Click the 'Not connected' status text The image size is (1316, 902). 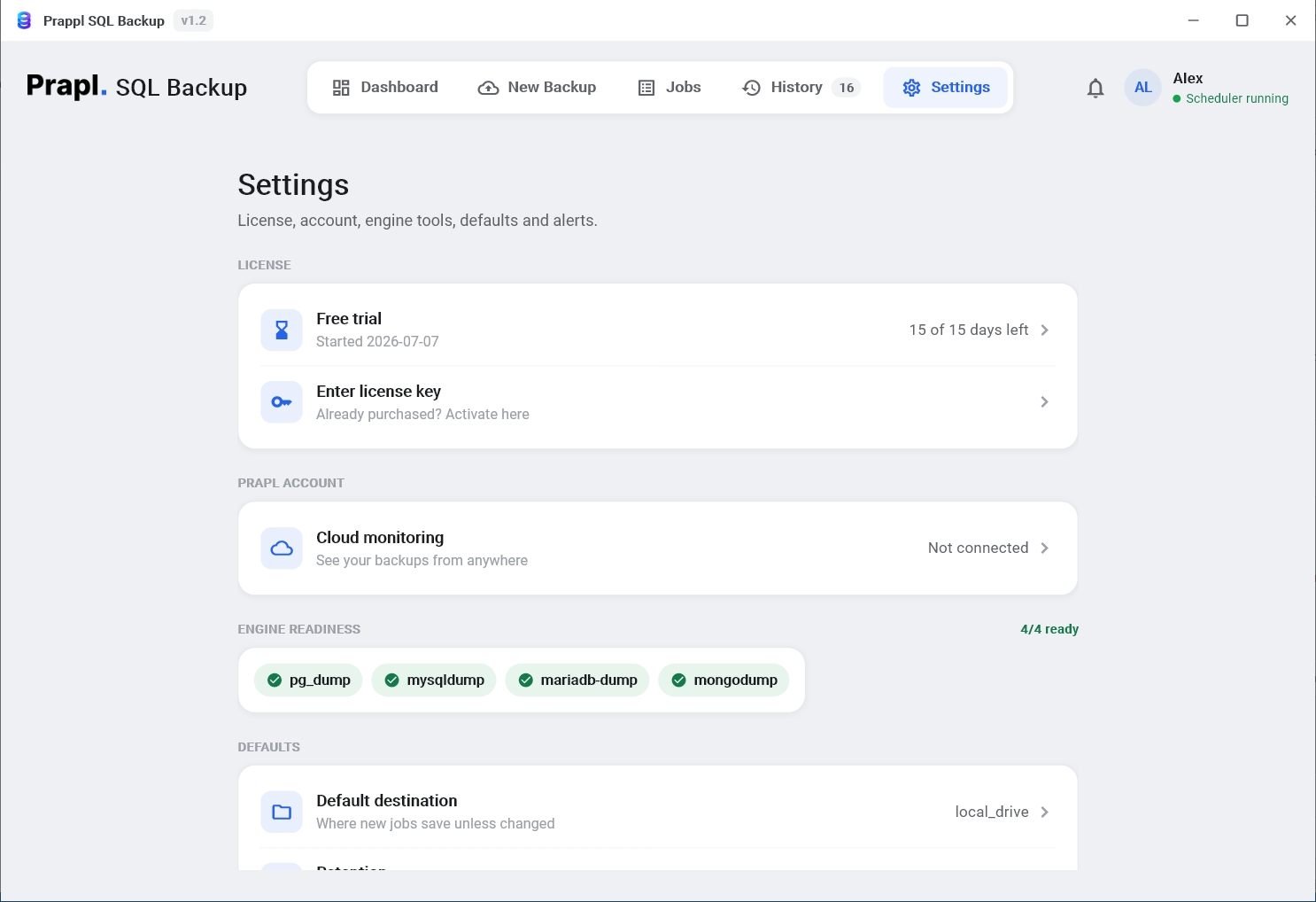coord(979,548)
